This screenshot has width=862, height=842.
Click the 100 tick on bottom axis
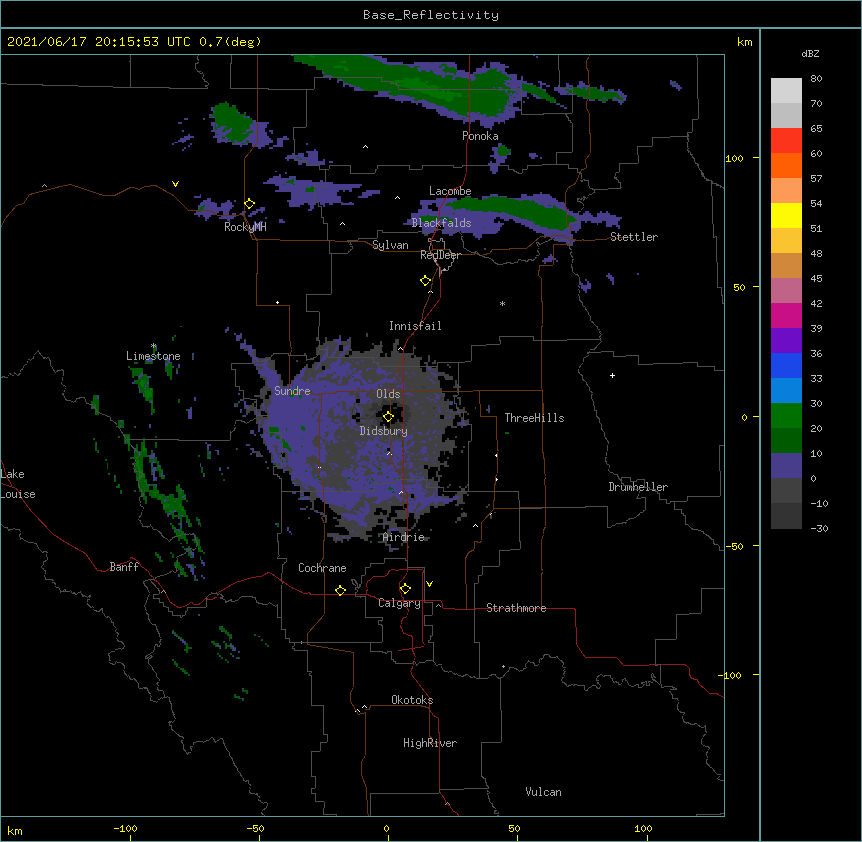pos(643,829)
